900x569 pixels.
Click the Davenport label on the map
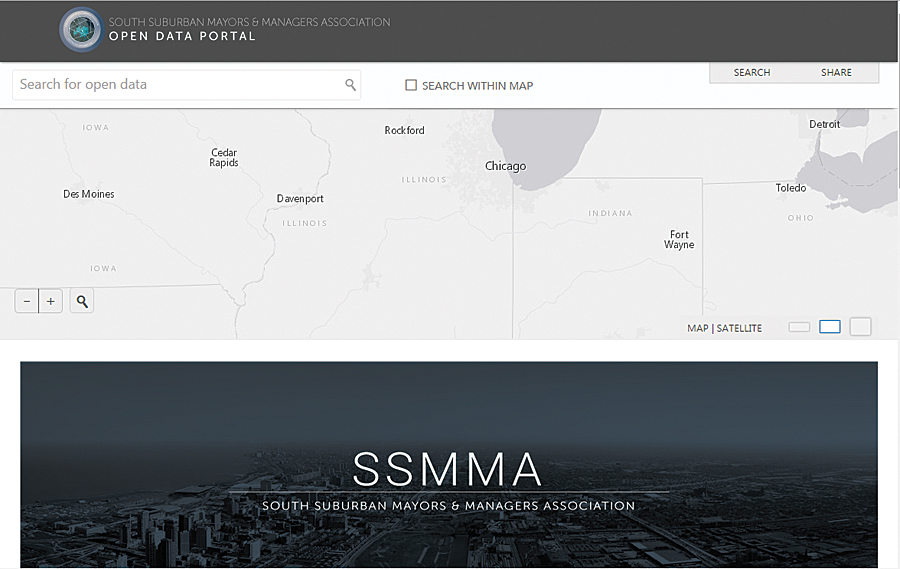tap(300, 199)
